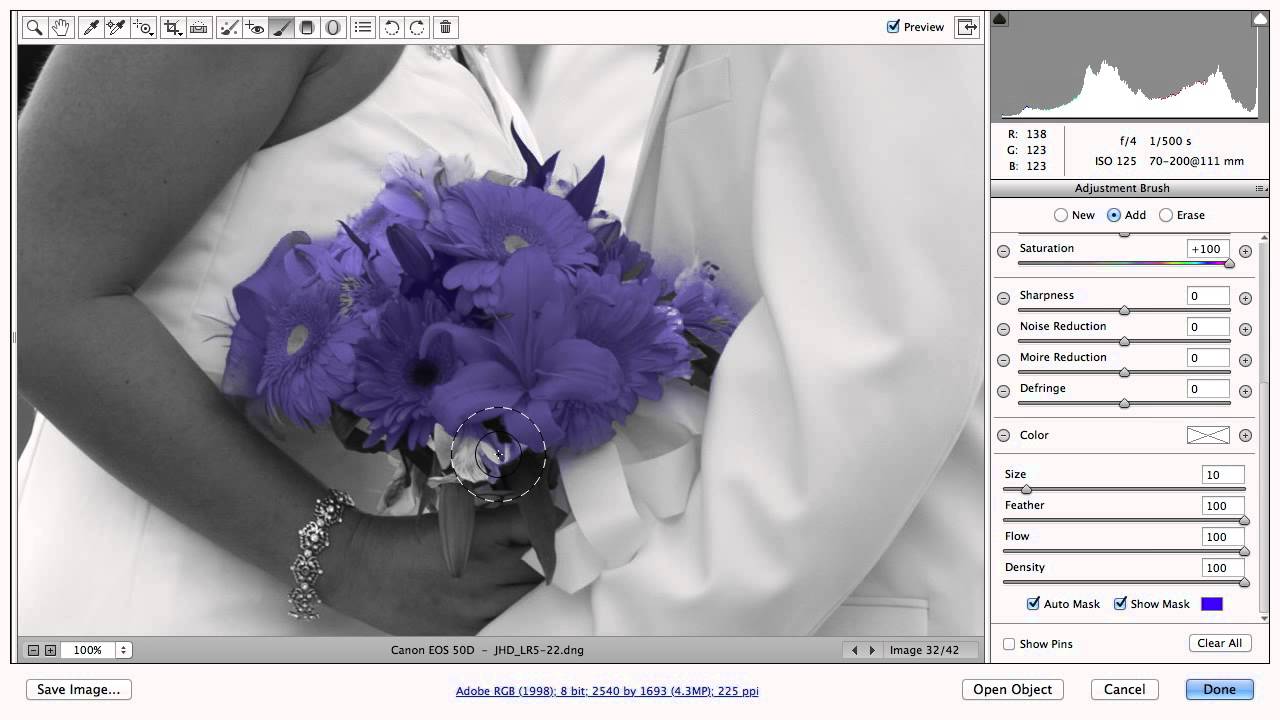This screenshot has height=720, width=1280.
Task: Enable the Show Pins checkbox
Action: click(1009, 644)
